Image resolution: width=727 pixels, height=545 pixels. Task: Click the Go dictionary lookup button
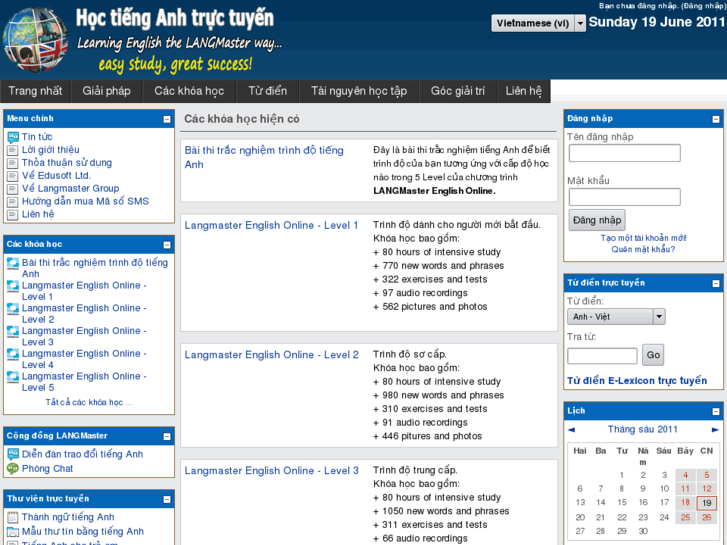click(x=653, y=355)
